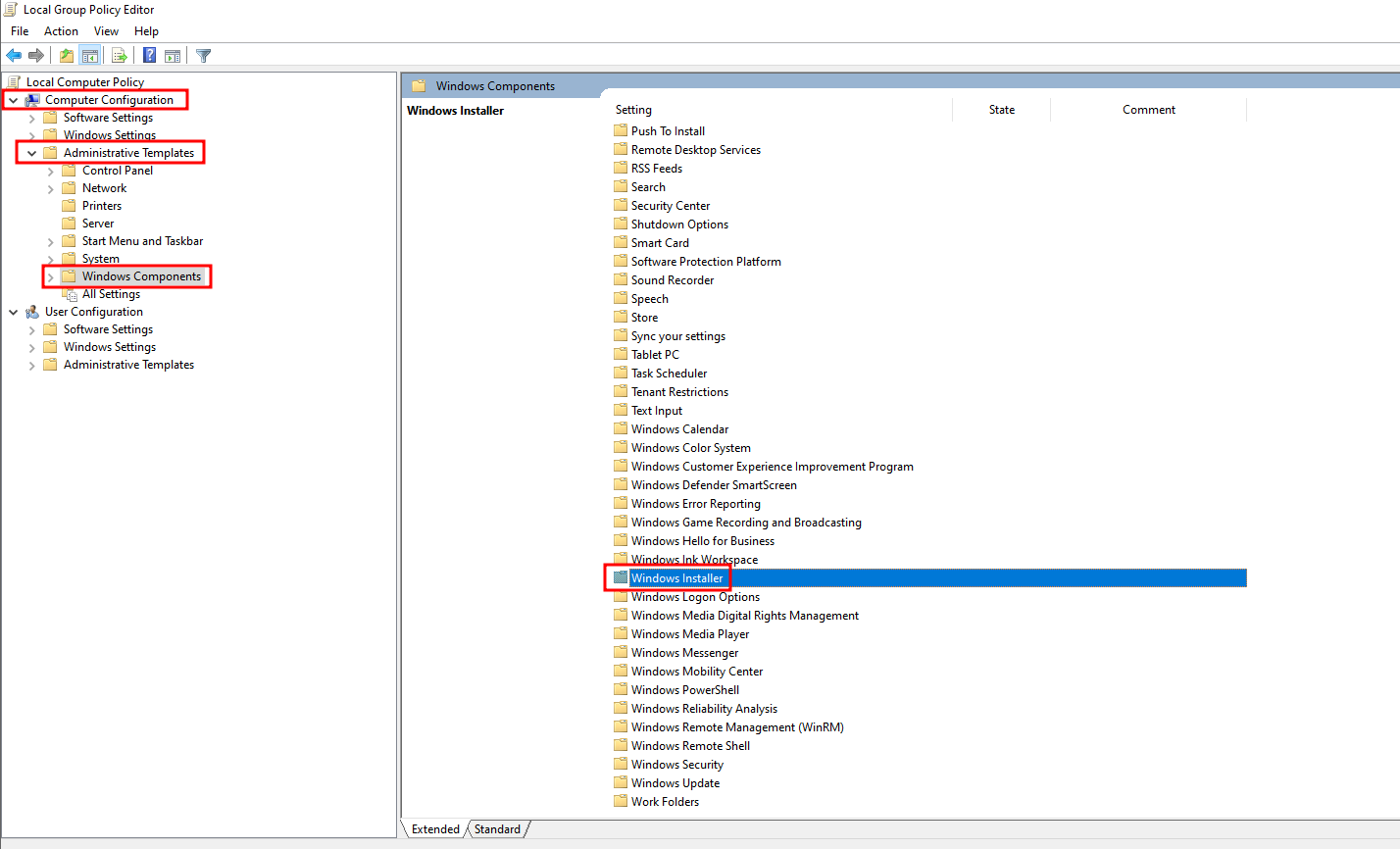Open the Help menu

click(146, 31)
